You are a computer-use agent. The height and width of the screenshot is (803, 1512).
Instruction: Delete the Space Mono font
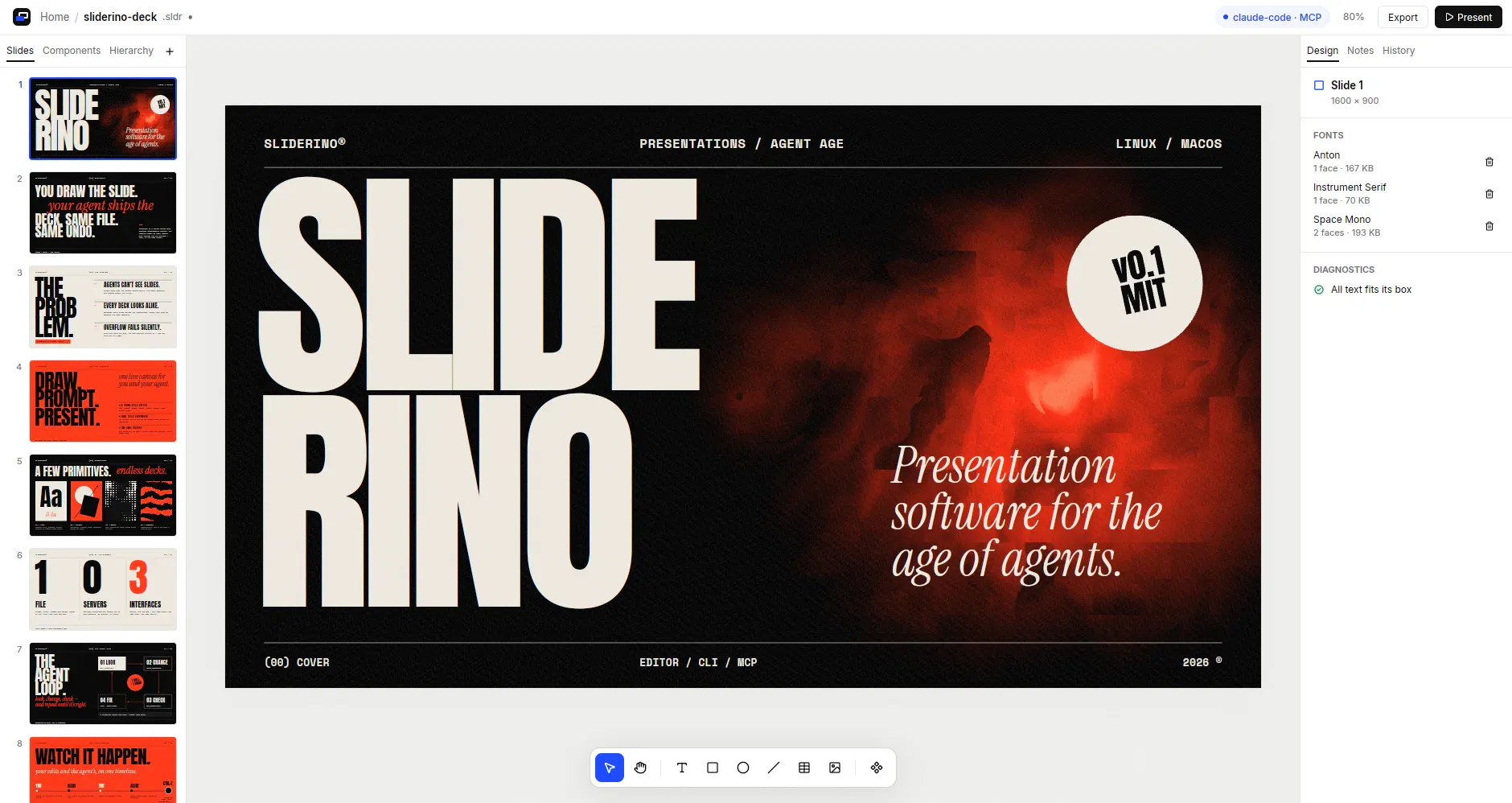pyautogui.click(x=1489, y=226)
